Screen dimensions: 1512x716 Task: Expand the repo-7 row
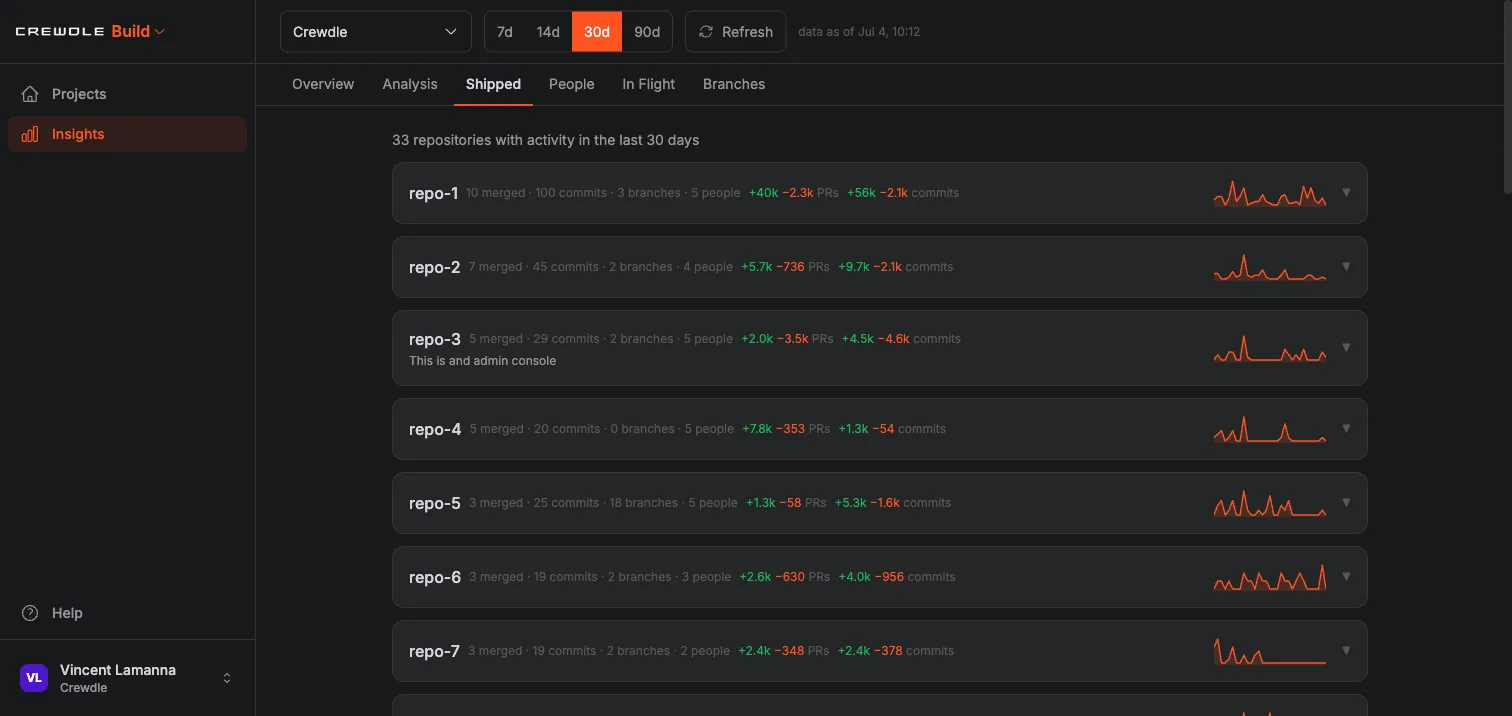coord(1346,650)
